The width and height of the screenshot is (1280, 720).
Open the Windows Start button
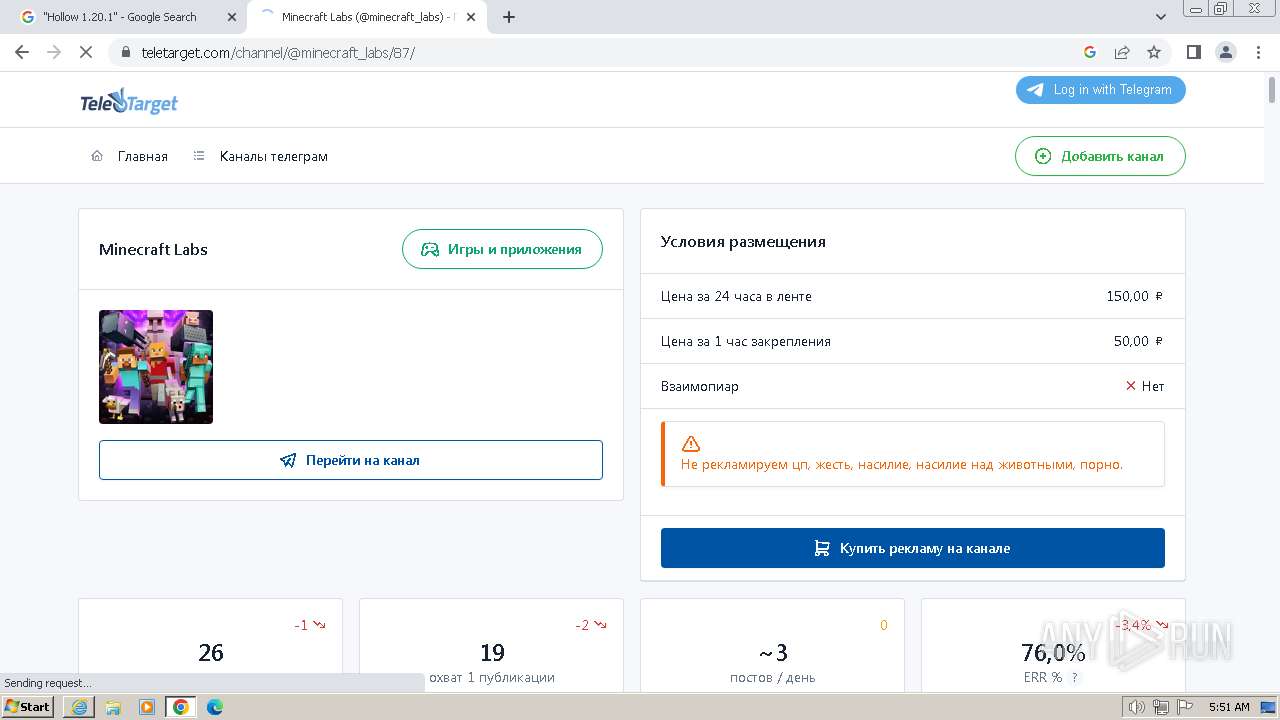(28, 706)
